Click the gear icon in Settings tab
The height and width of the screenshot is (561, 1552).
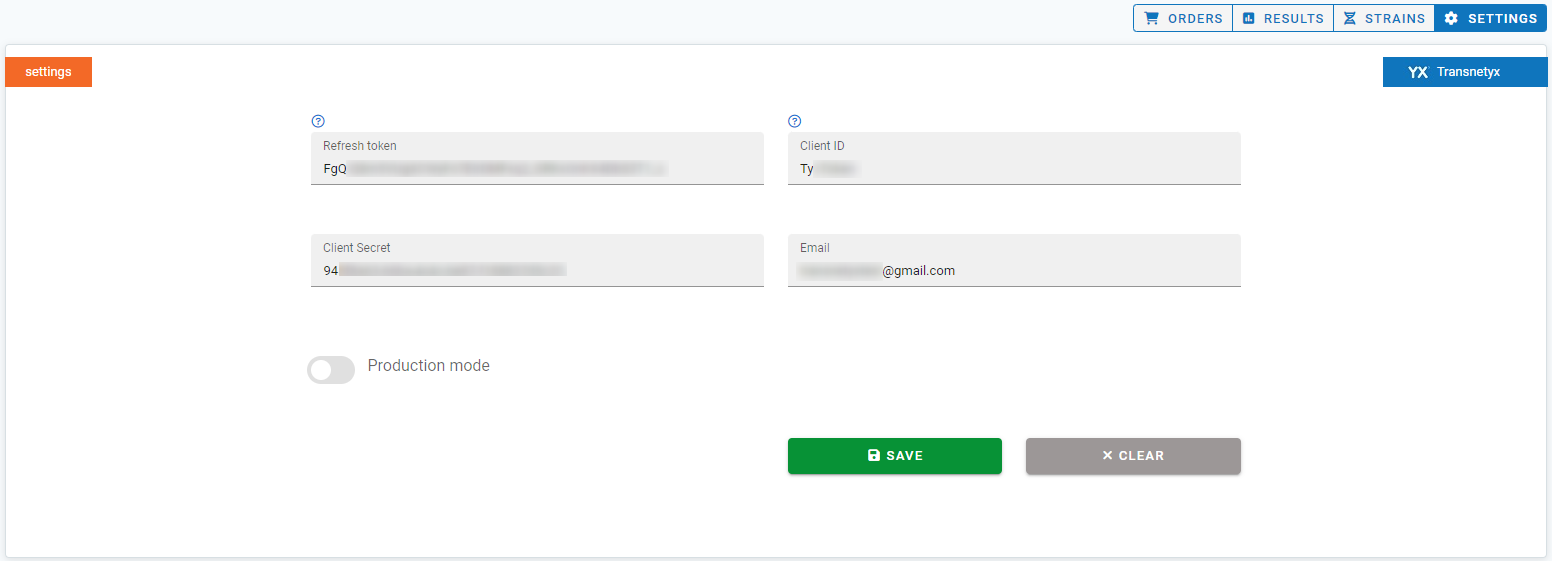1452,18
